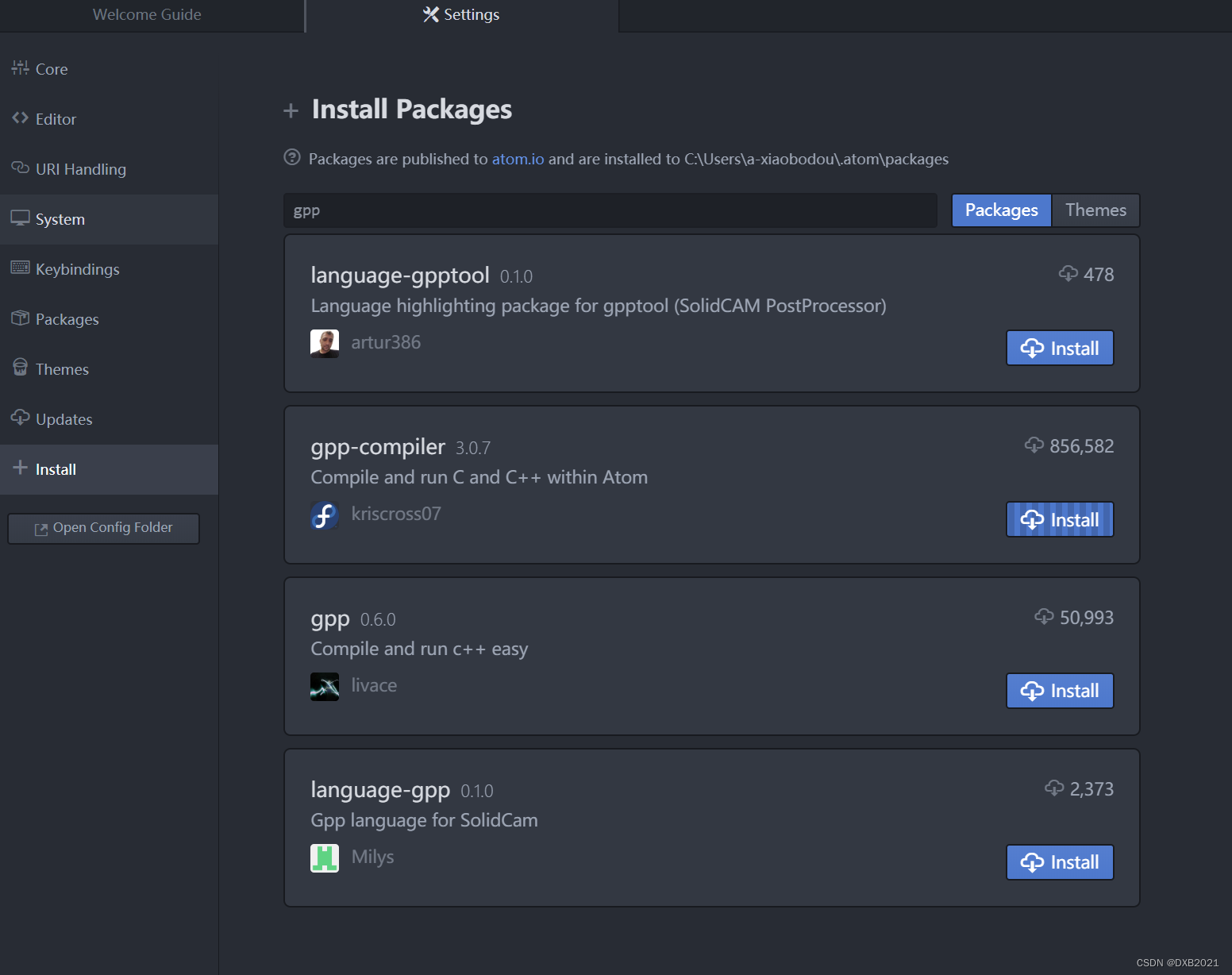Install the language-gpp package

1060,862
